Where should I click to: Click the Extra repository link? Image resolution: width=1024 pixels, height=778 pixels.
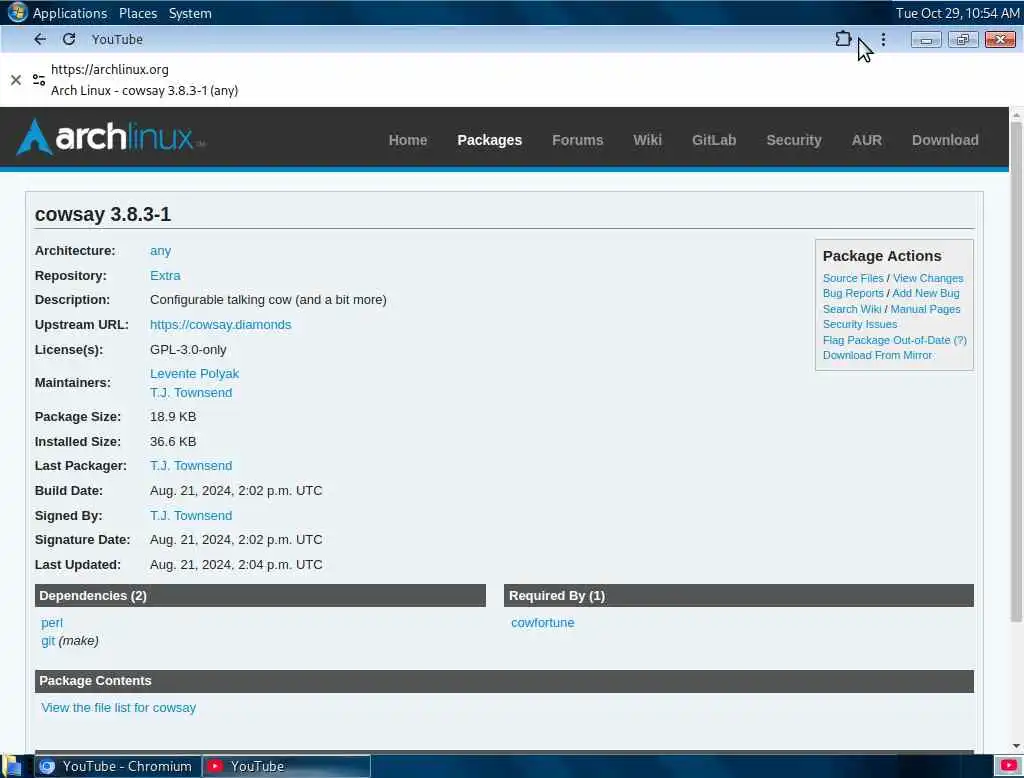click(165, 276)
